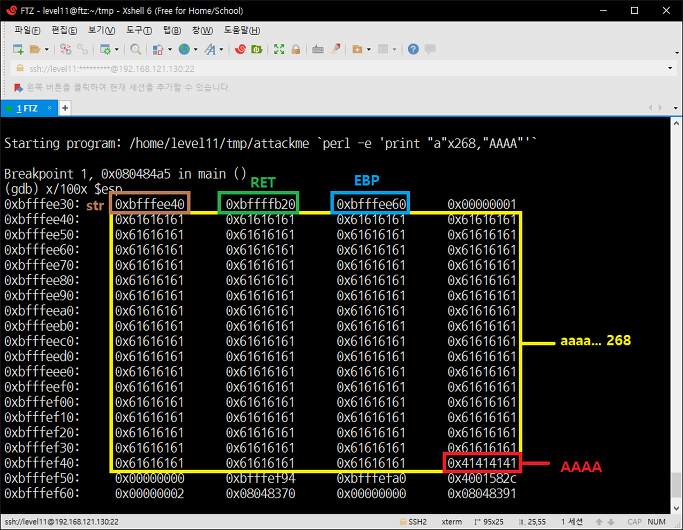Image resolution: width=683 pixels, height=530 pixels.
Task: Click the SSH2 status bar entry
Action: [413, 522]
